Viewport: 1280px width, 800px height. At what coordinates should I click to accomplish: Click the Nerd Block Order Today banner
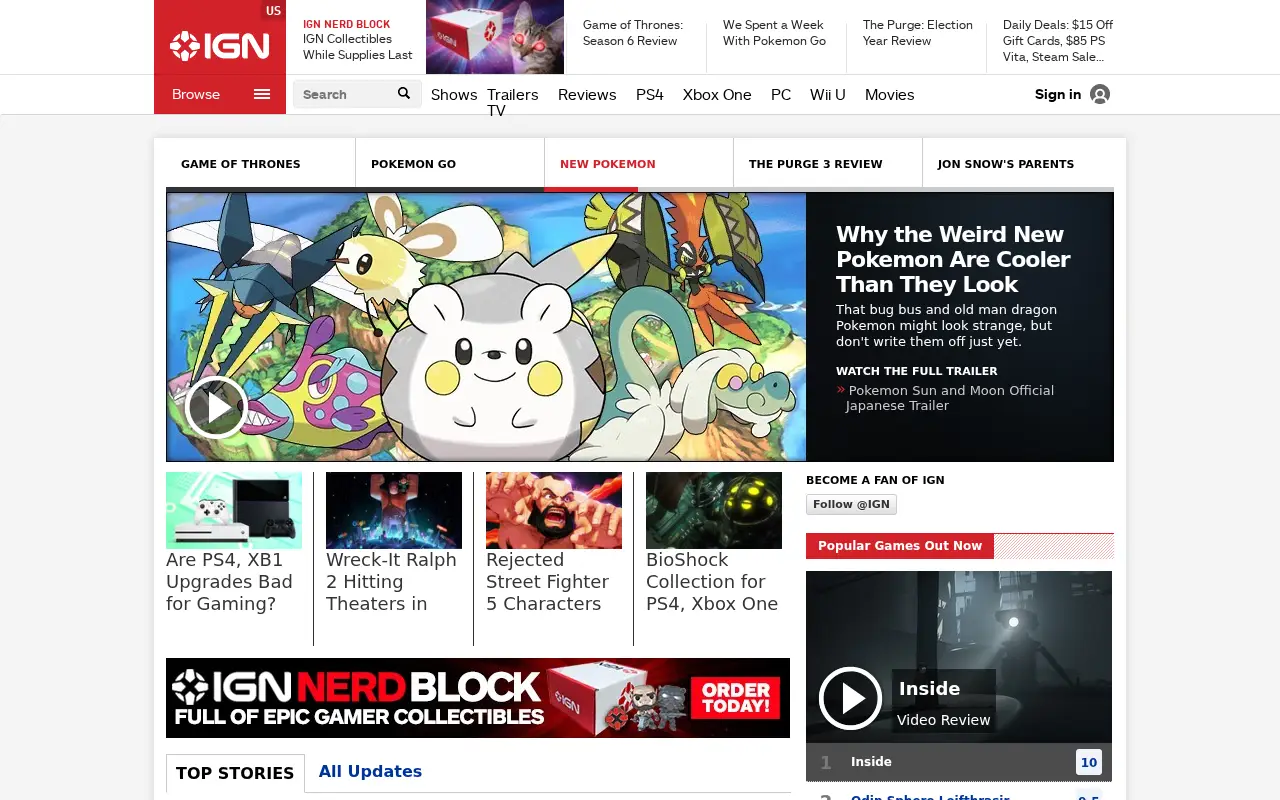click(478, 698)
